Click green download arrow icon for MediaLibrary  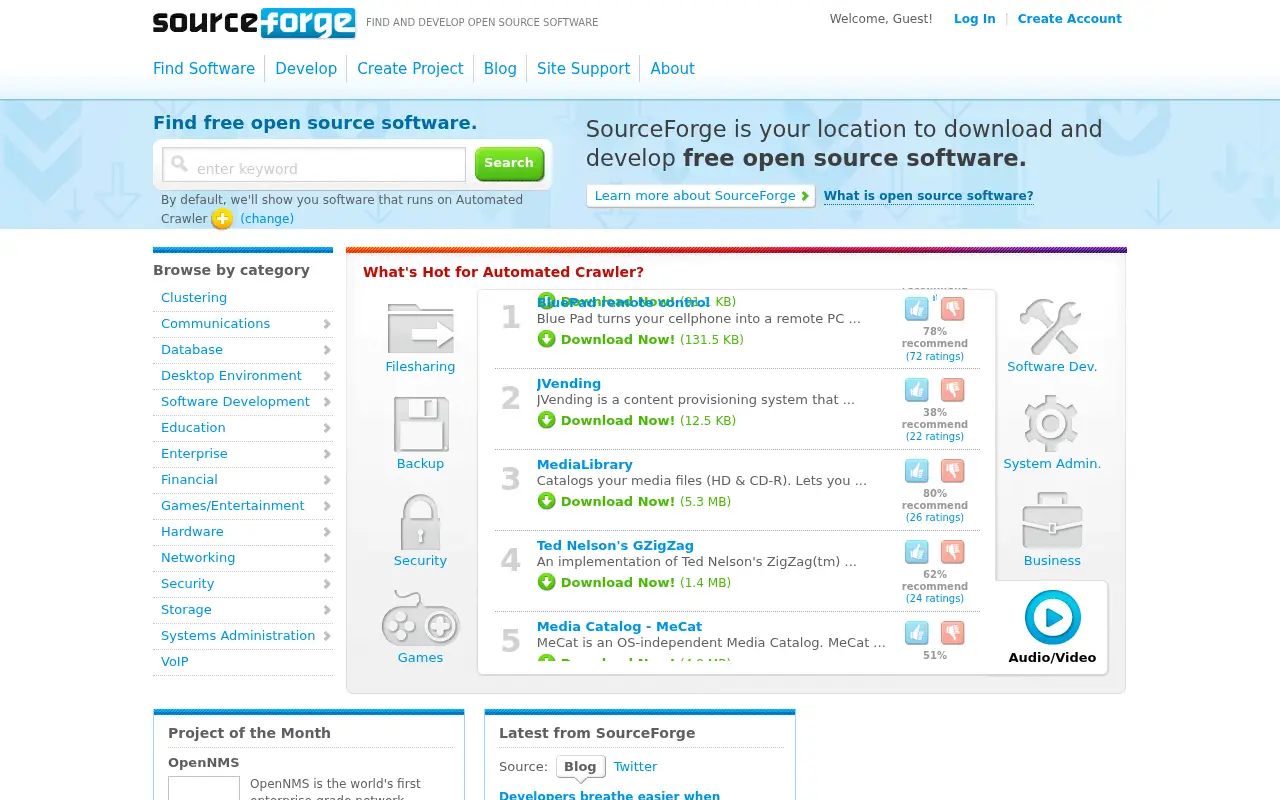coord(546,501)
